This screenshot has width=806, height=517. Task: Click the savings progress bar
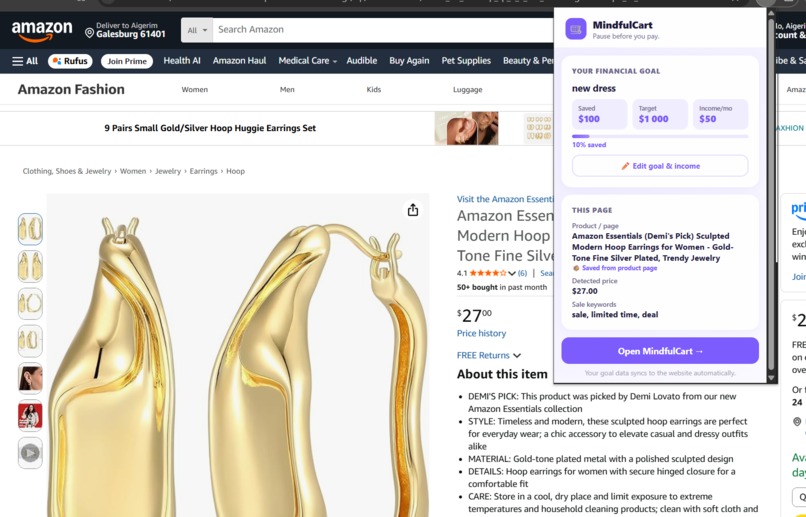point(660,136)
